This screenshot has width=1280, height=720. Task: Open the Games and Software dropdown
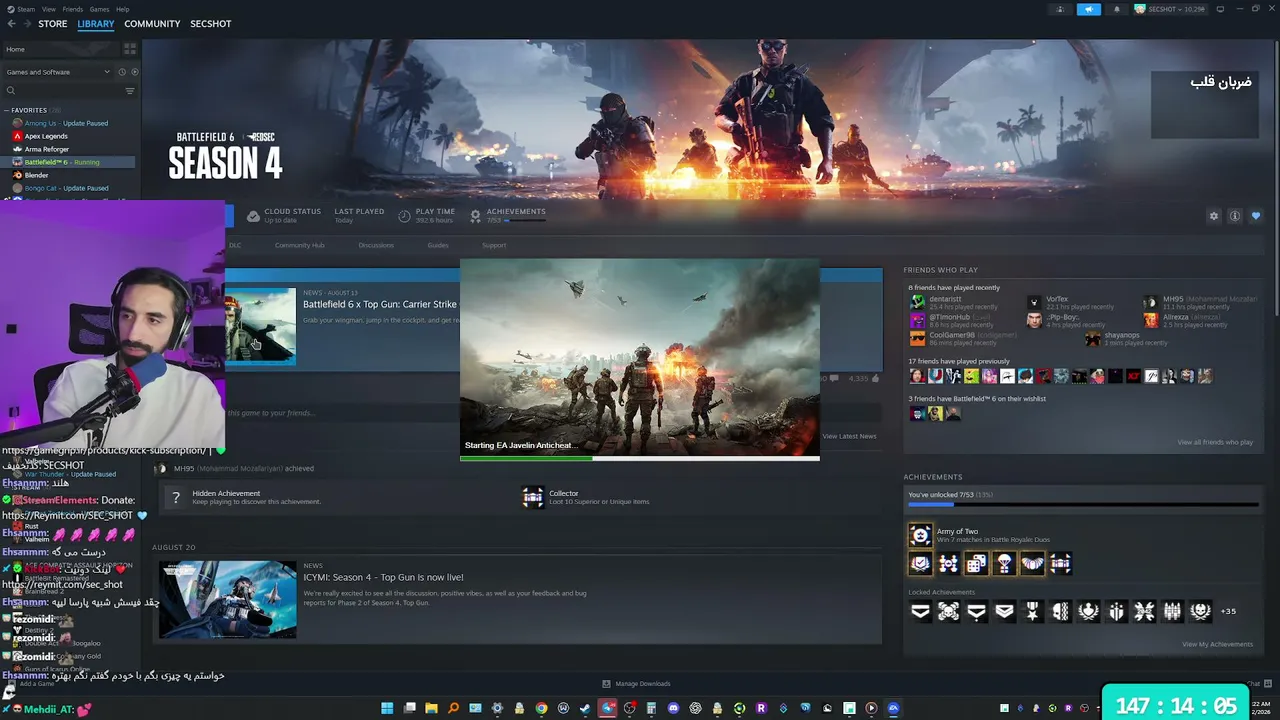click(58, 72)
